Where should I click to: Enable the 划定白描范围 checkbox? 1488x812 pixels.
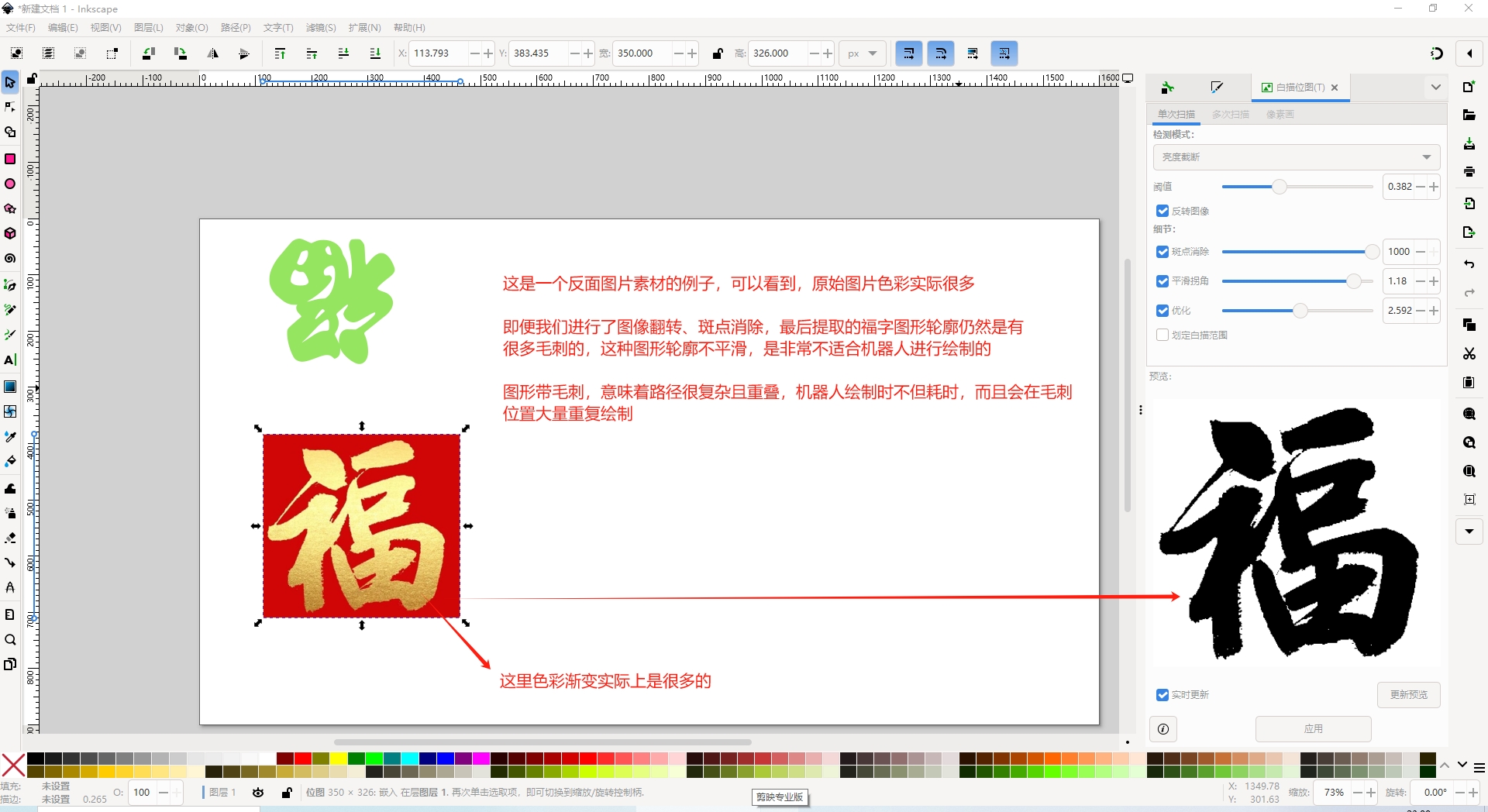(1162, 335)
